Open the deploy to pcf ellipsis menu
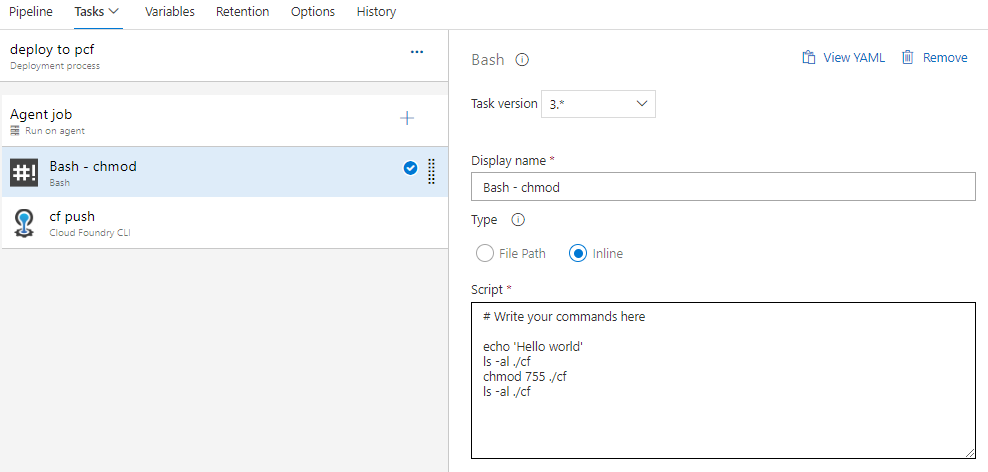The image size is (988, 472). point(417,52)
